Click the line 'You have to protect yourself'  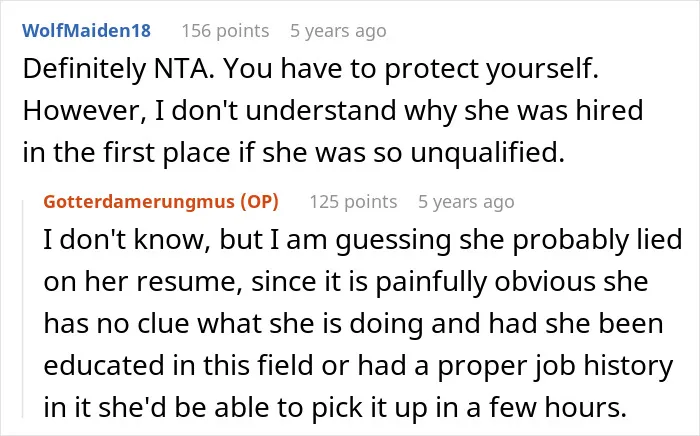point(411,69)
